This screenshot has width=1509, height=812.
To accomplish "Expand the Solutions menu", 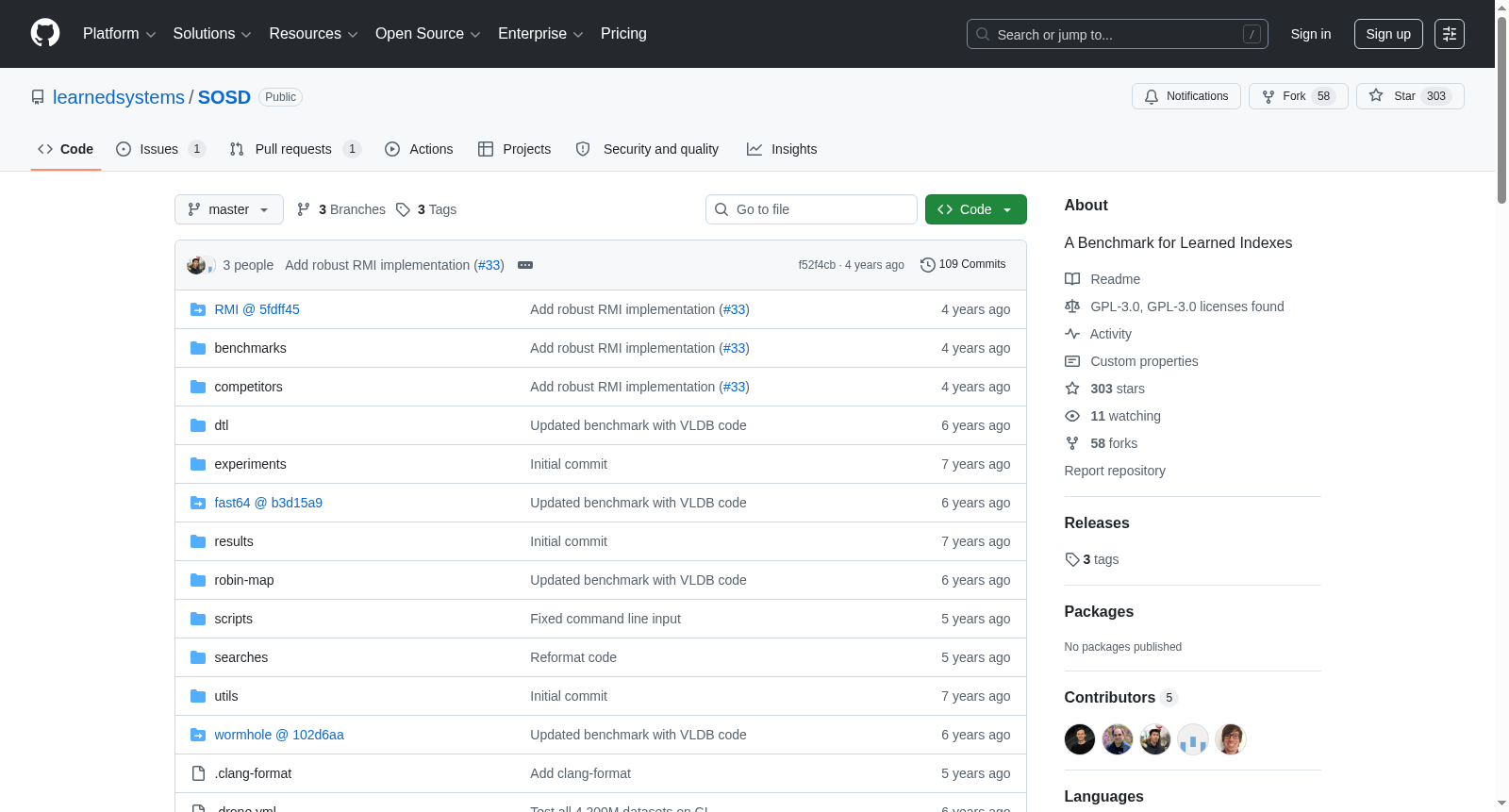I will [212, 34].
